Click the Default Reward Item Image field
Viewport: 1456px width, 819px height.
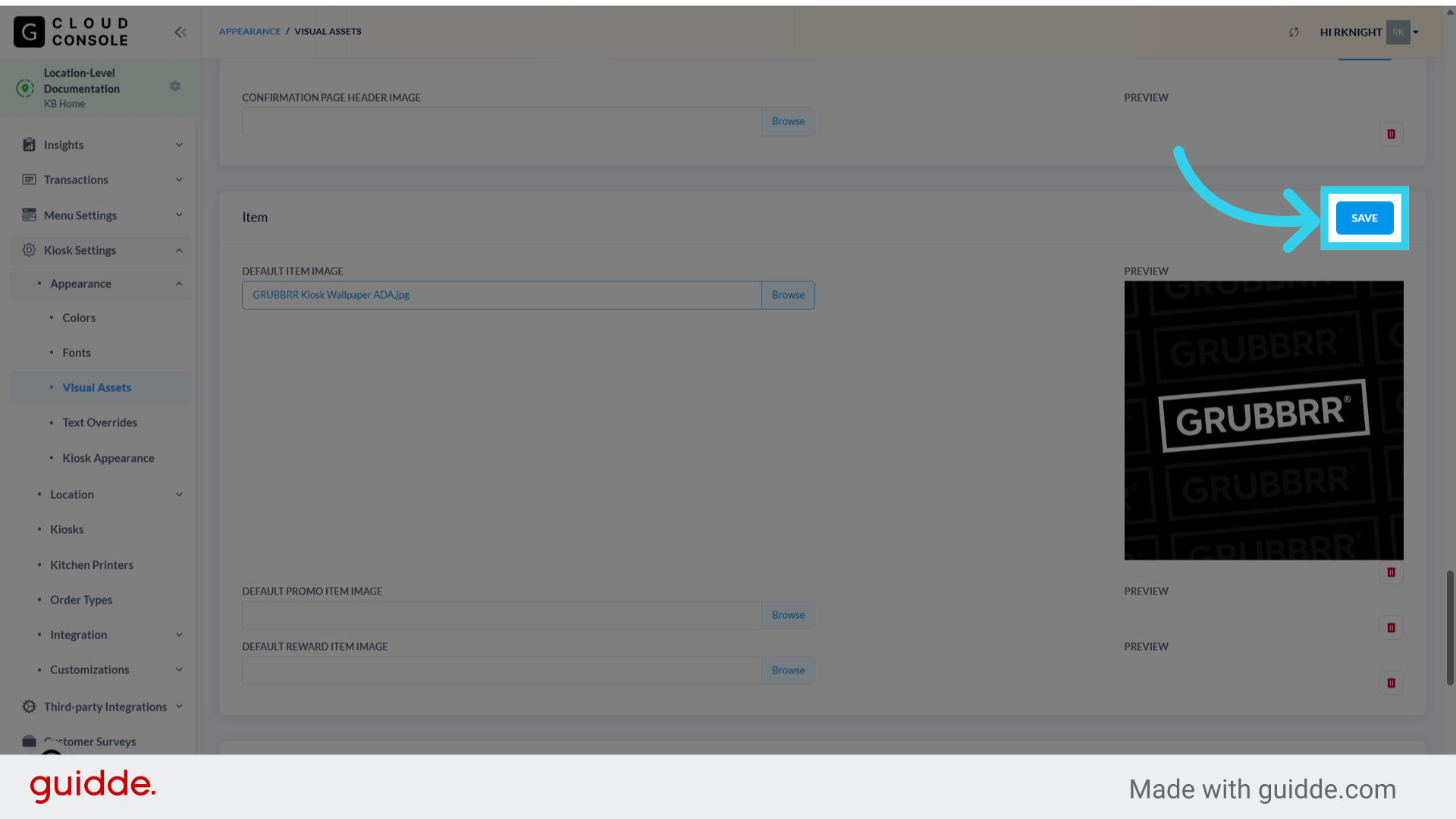pos(501,670)
